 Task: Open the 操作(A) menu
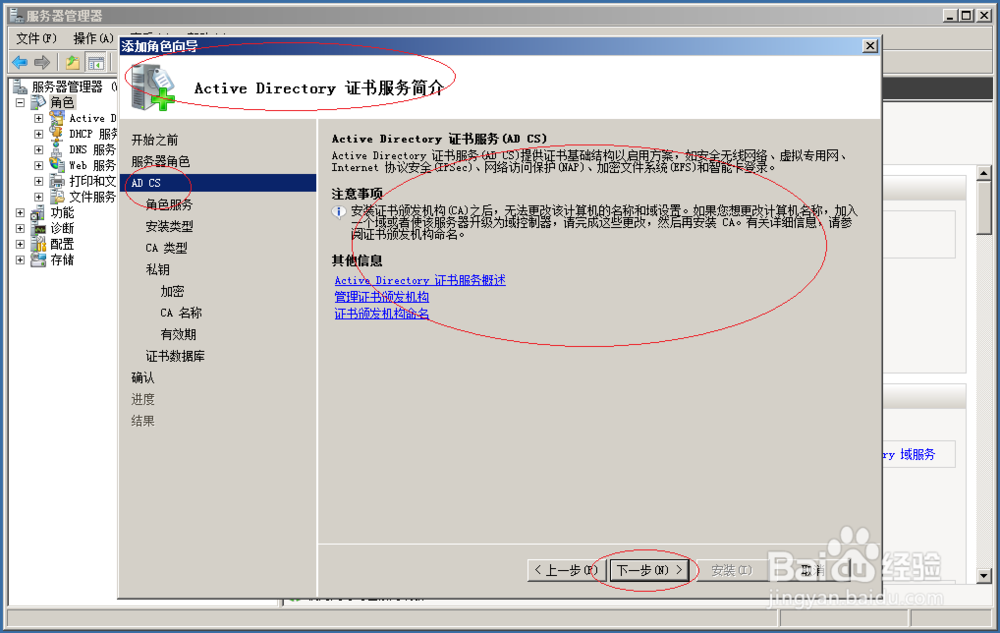93,38
